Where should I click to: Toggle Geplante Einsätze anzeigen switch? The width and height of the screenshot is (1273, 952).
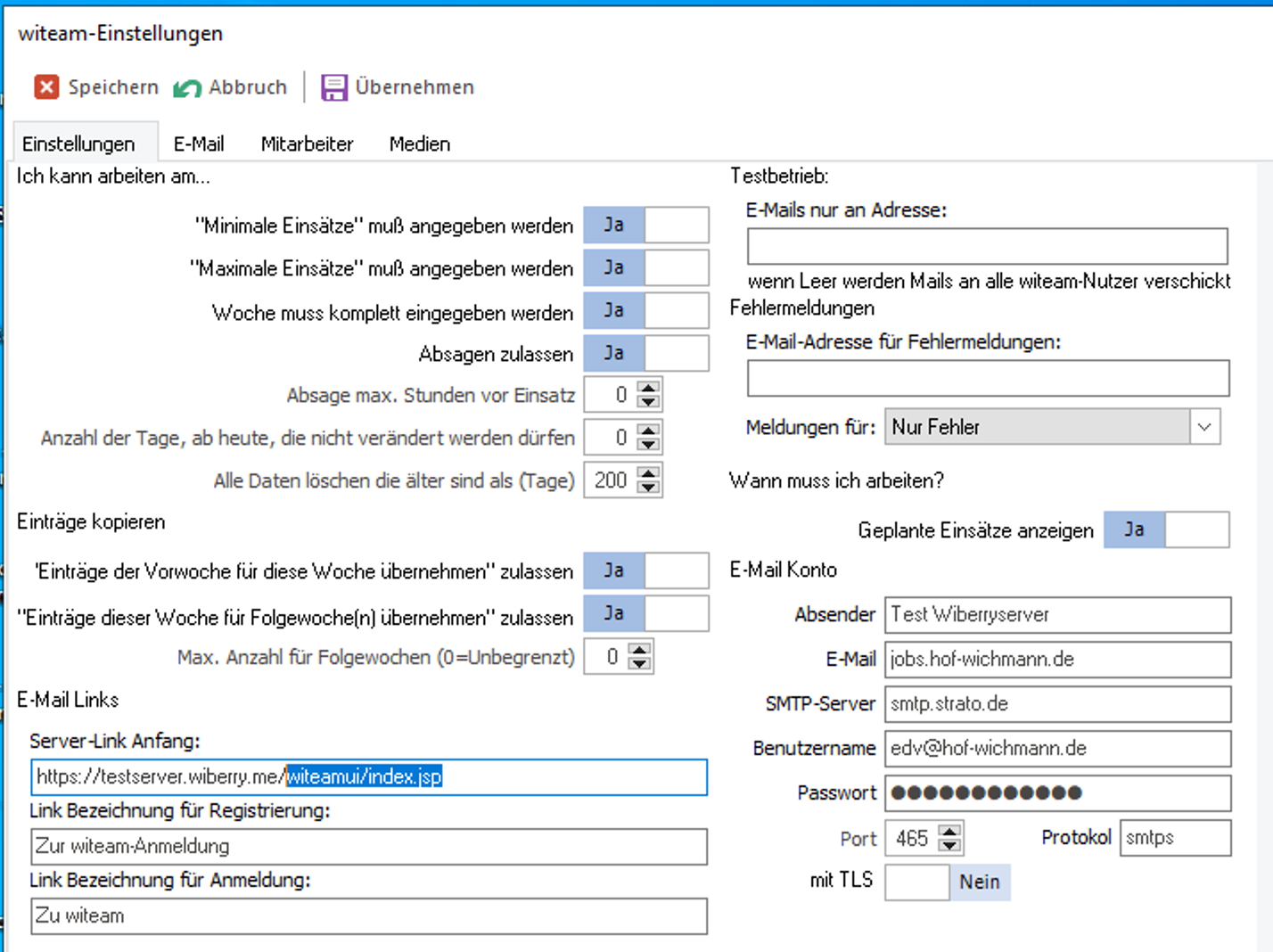1166,530
